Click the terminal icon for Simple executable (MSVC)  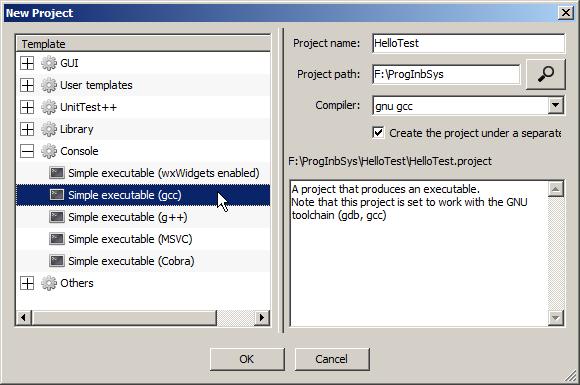coord(57,239)
